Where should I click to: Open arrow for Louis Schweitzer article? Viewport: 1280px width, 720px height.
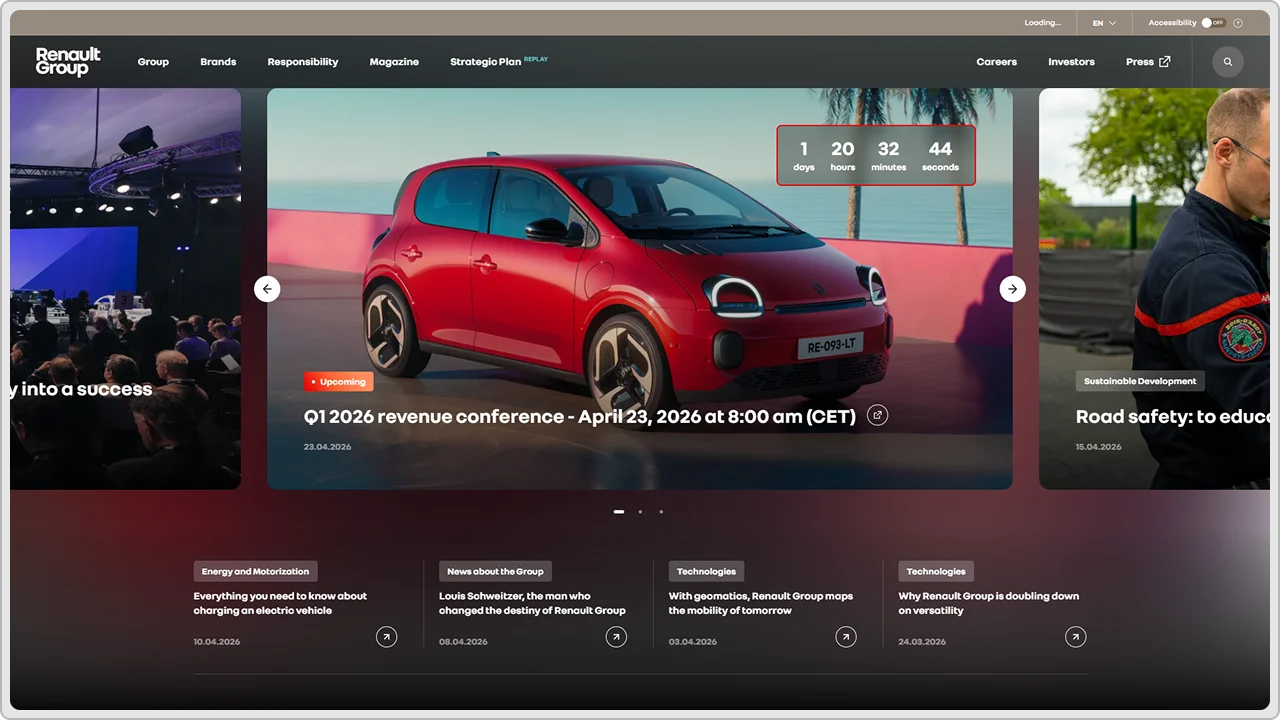pyautogui.click(x=616, y=637)
